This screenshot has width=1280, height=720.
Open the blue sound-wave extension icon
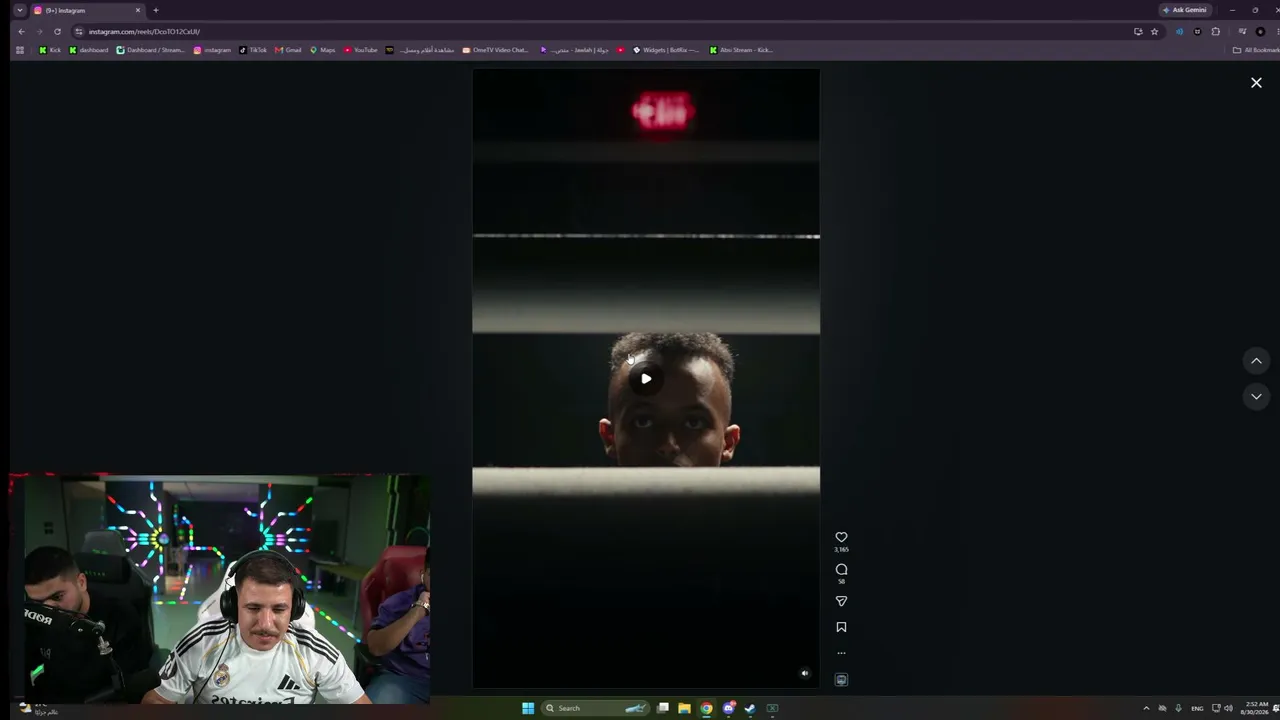pos(1179,31)
